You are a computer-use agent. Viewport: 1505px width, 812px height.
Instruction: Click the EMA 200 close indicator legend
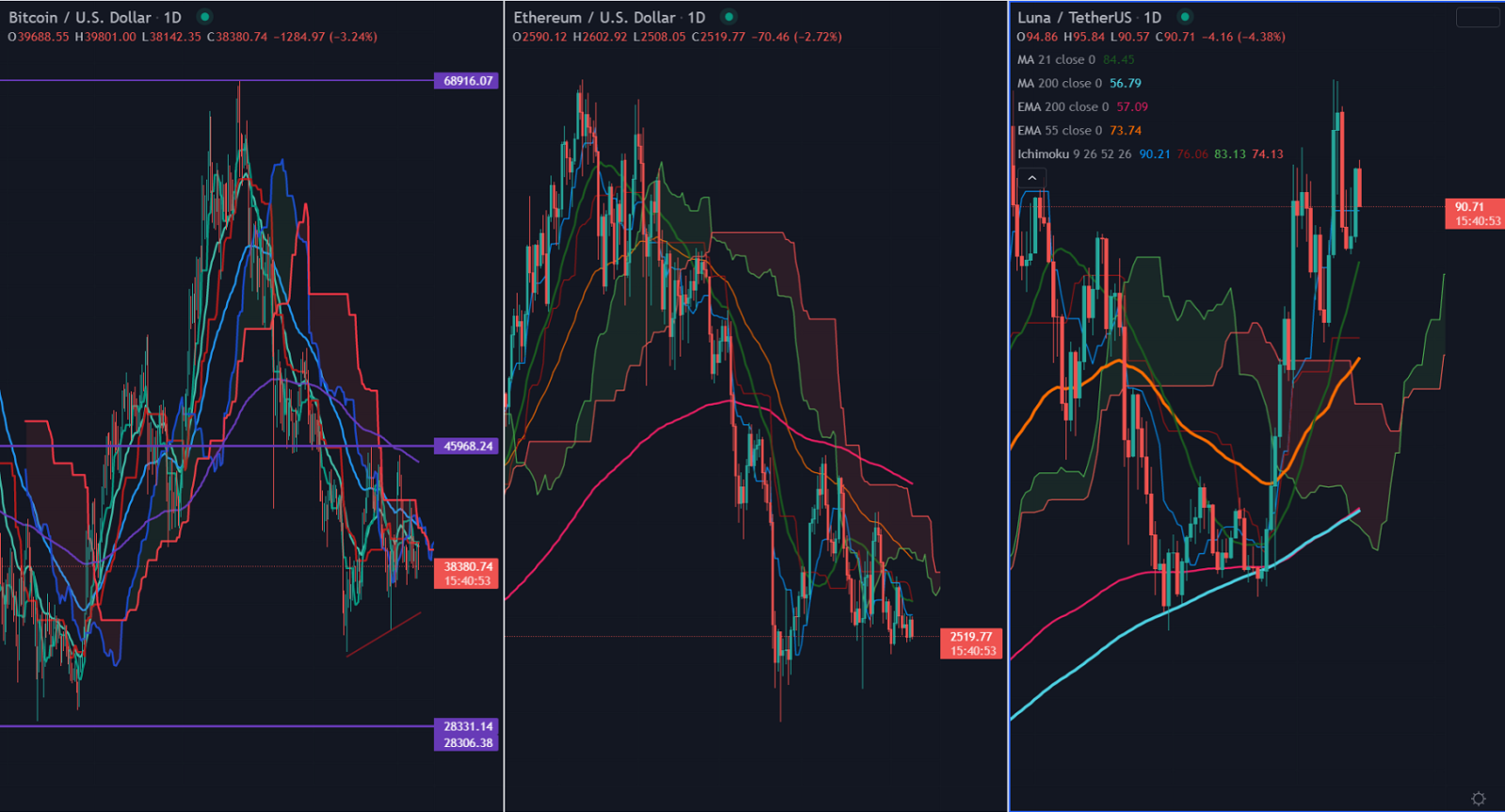(x=1063, y=107)
